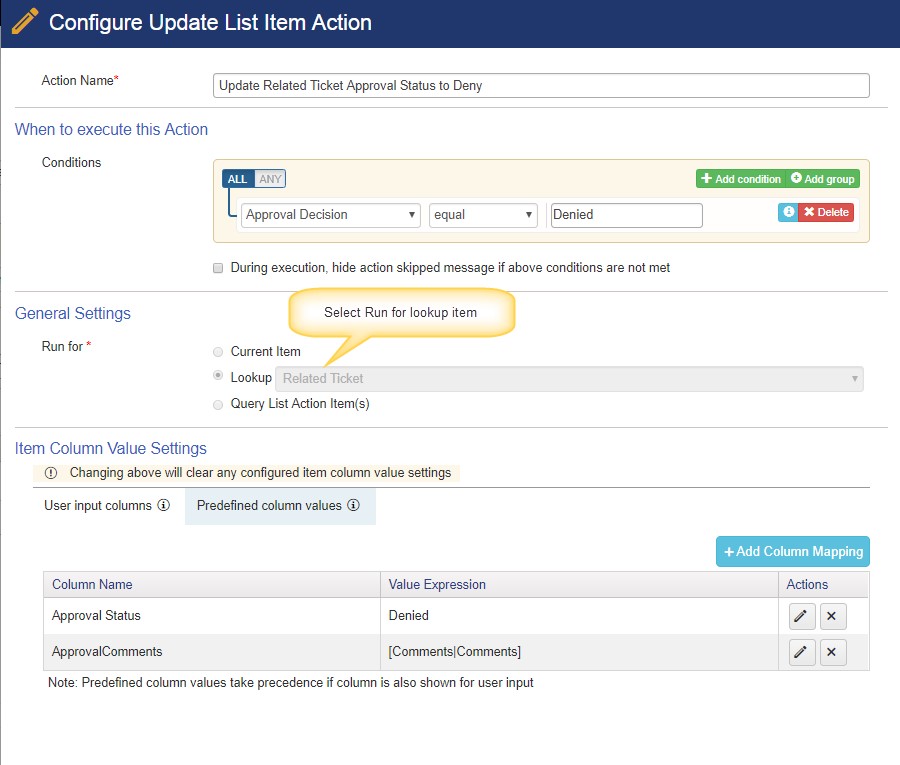Edit the ApprovalComments column mapping
The width and height of the screenshot is (900, 765).
801,652
